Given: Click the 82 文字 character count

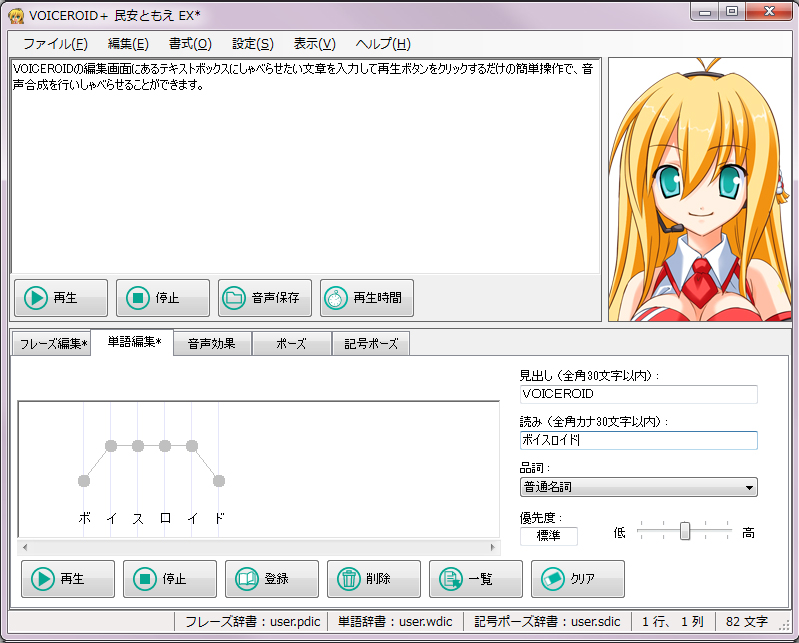Looking at the screenshot, I should (747, 622).
